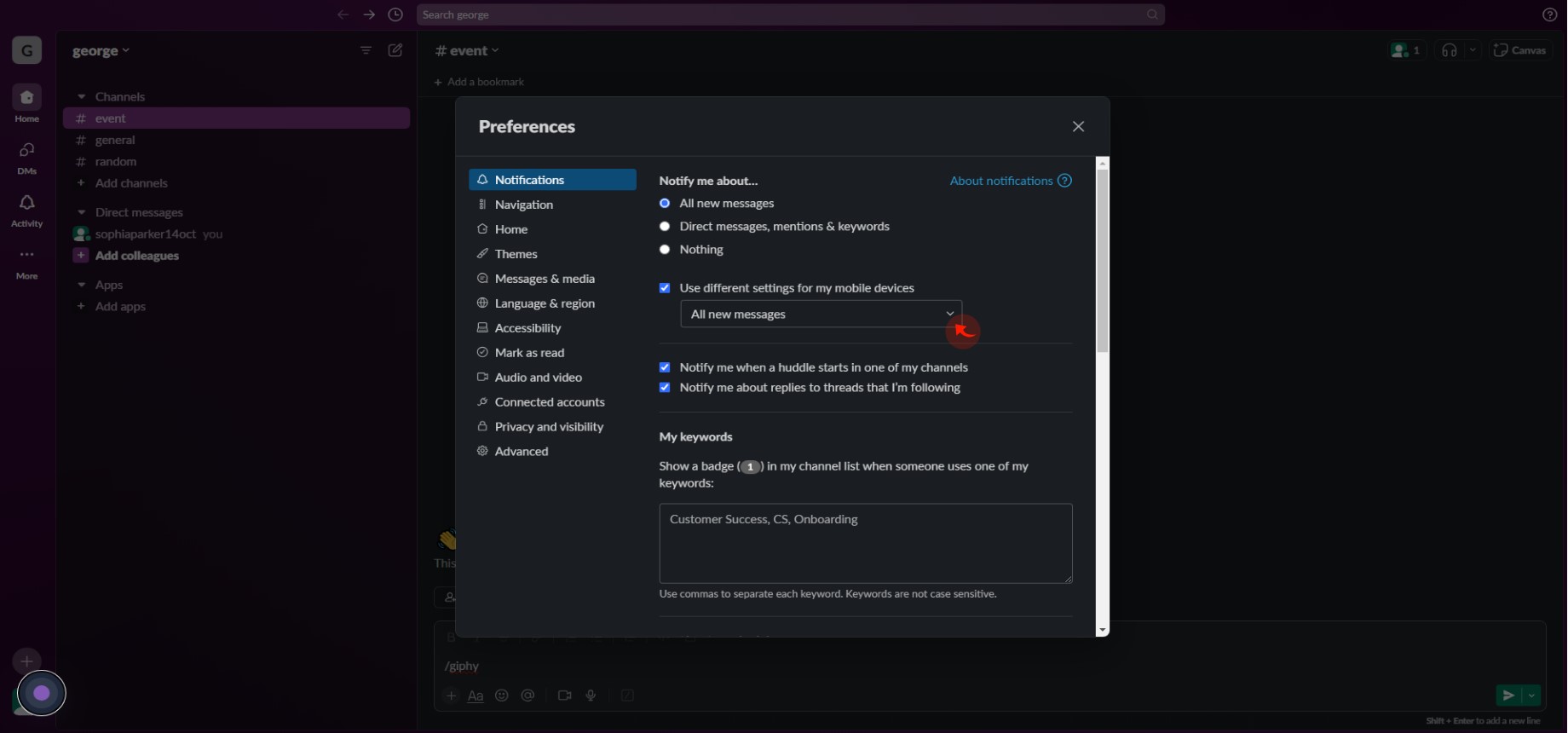The height and width of the screenshot is (733, 1568).
Task: Open Privacy and visibility preferences
Action: (x=552, y=427)
